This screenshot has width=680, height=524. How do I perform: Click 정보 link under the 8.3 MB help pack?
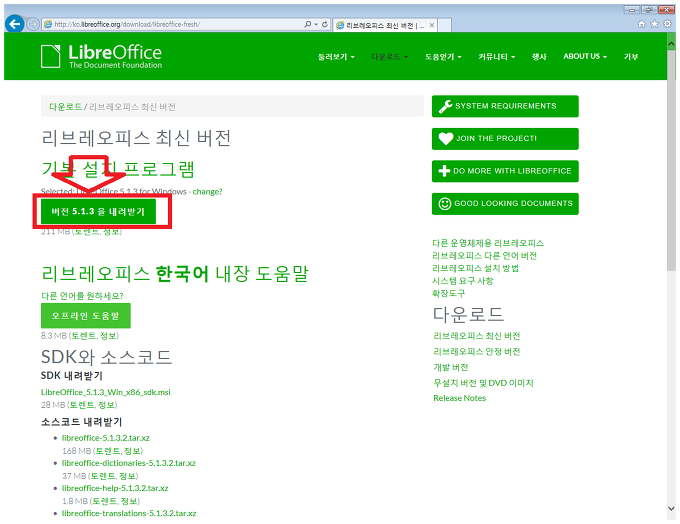(x=108, y=336)
